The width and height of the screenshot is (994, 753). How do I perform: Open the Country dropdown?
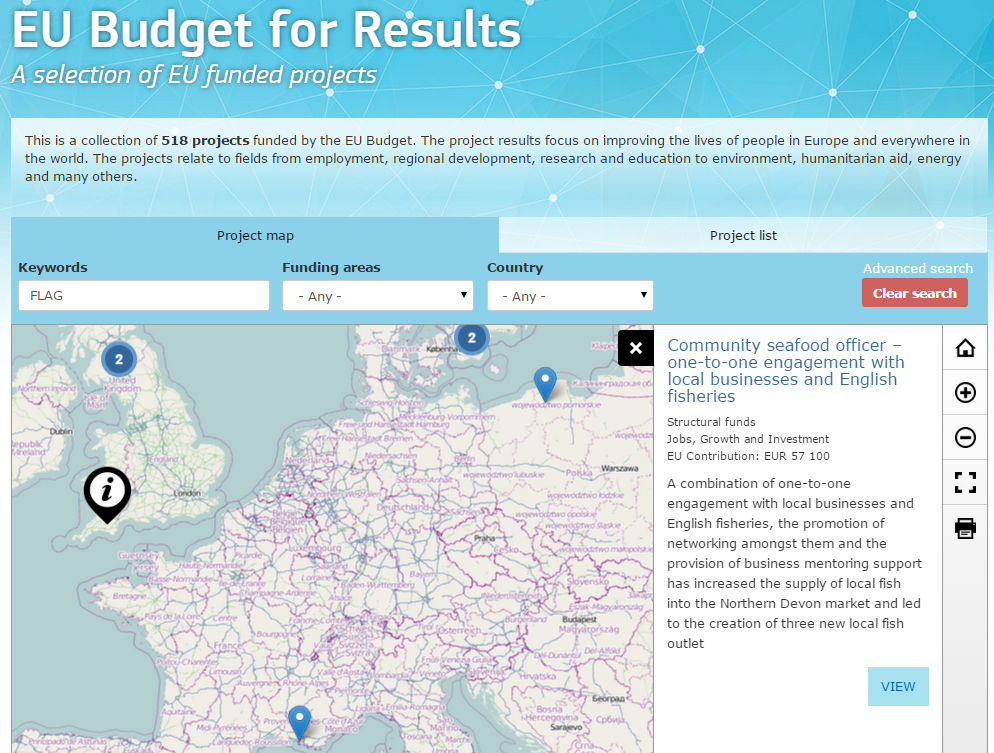[x=570, y=295]
